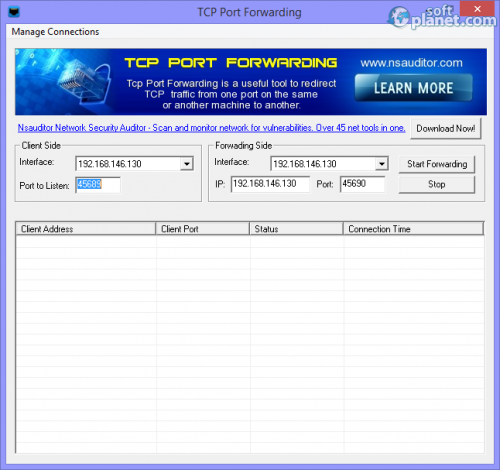Click the Forwarding Side Port field
The image size is (500, 470).
pyautogui.click(x=363, y=184)
